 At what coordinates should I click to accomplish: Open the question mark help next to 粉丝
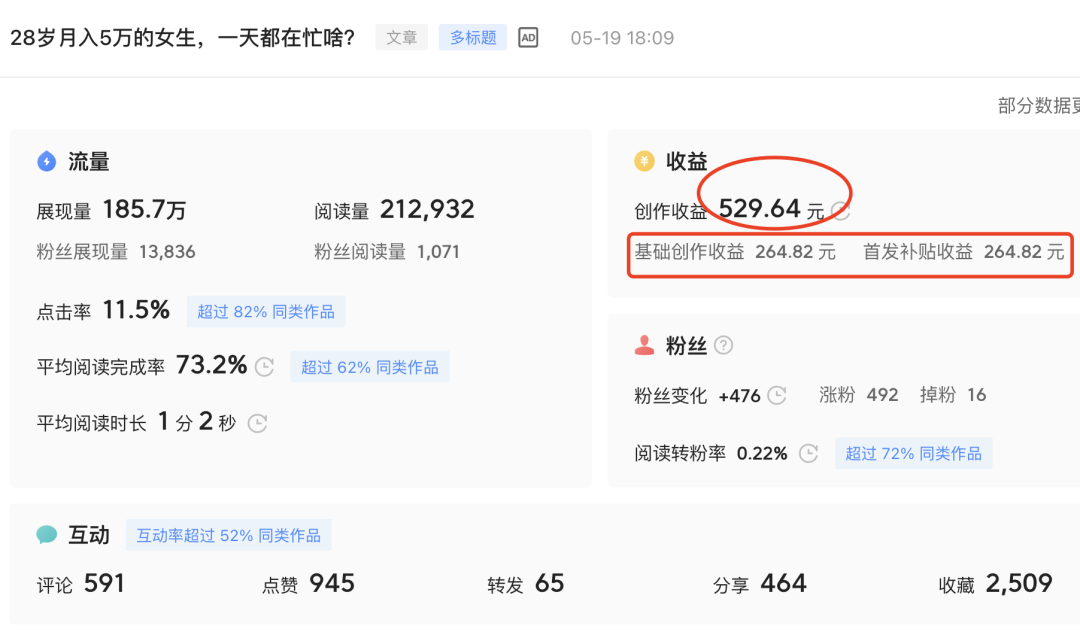click(724, 346)
